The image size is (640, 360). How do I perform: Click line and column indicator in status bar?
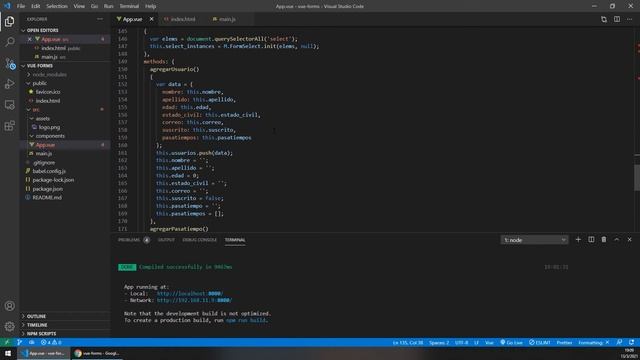[x=408, y=342]
